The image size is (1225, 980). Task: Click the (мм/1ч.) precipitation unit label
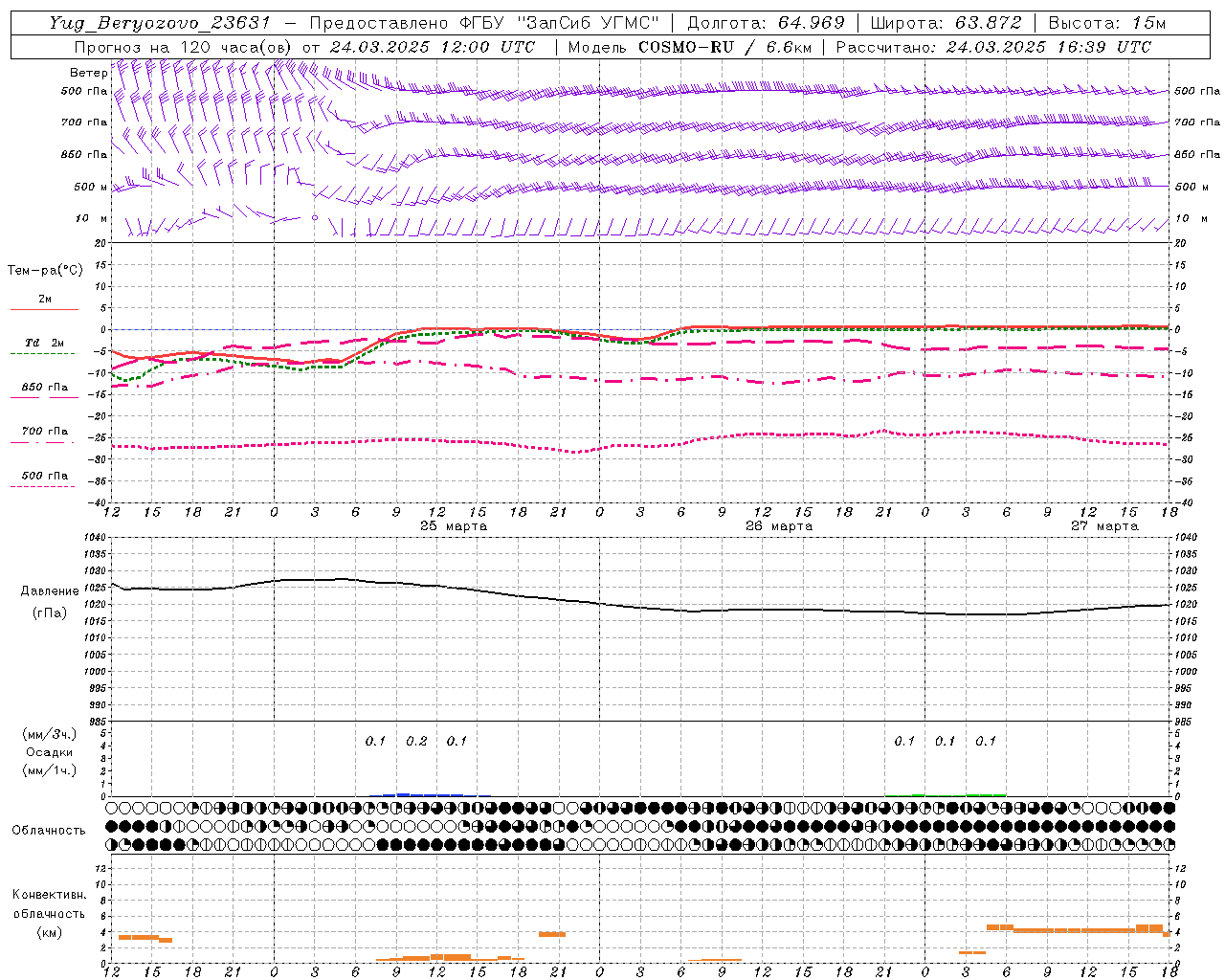(x=50, y=770)
